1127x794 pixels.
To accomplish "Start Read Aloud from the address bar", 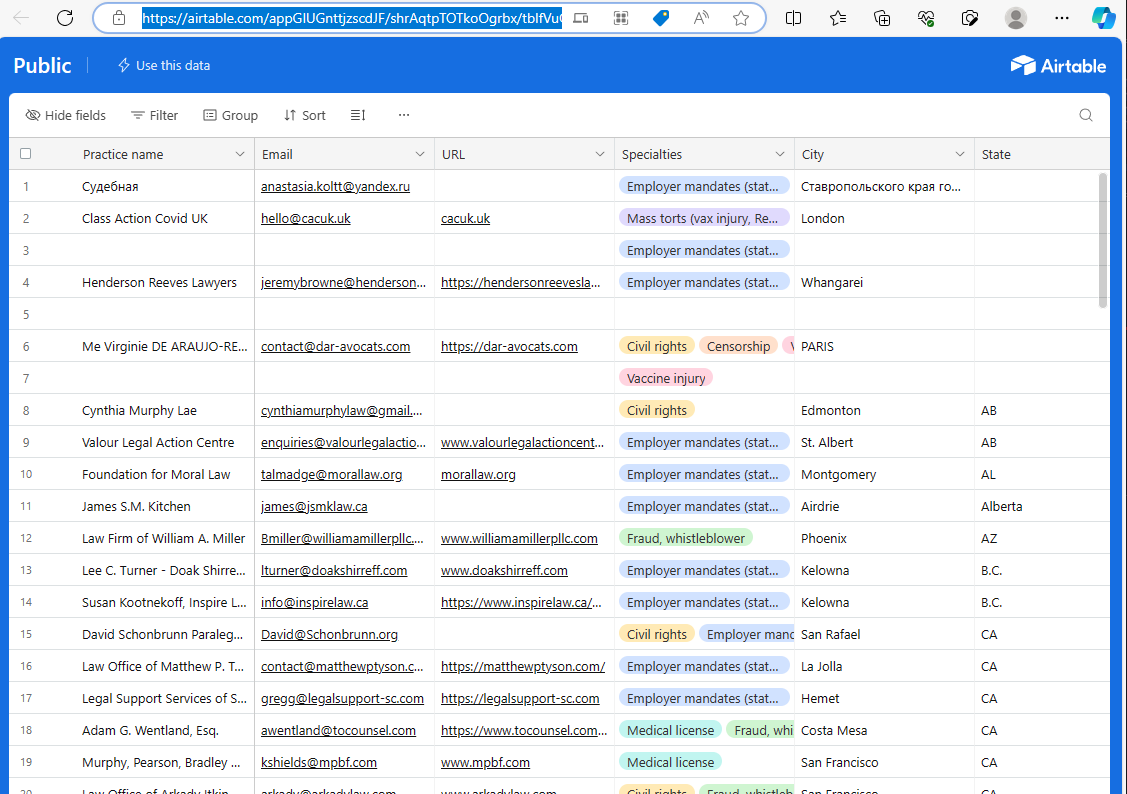I will point(701,18).
